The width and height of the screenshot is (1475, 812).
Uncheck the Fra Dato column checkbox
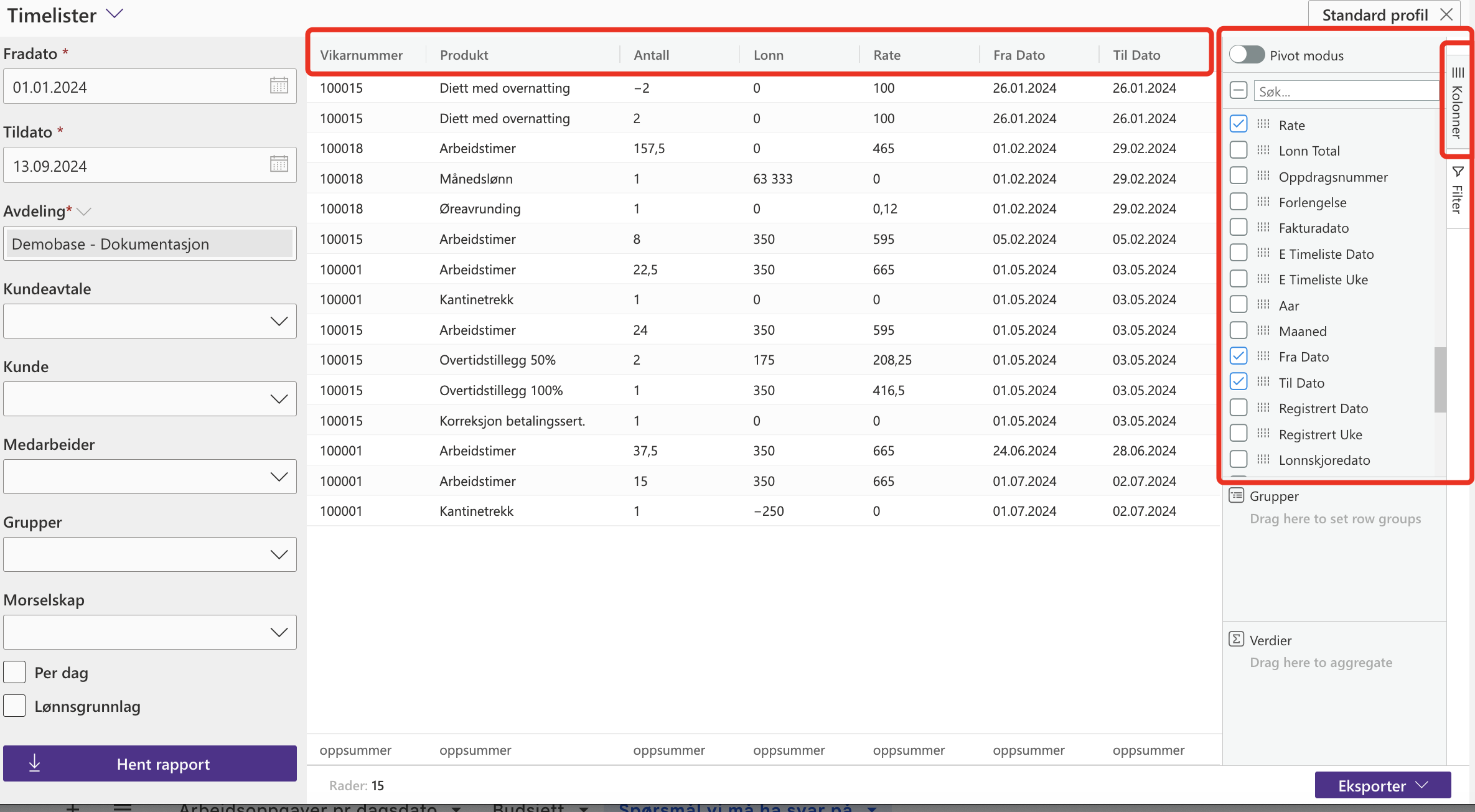tap(1239, 356)
